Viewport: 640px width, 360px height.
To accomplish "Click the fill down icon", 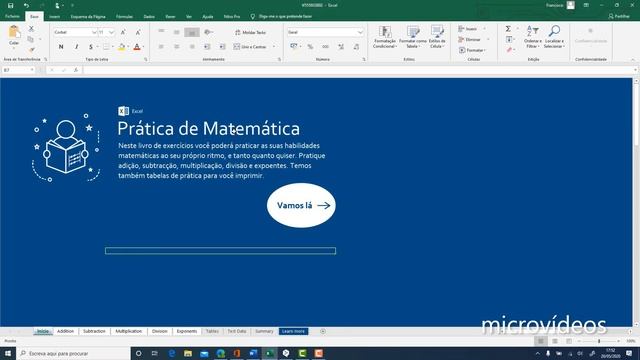I will pos(509,39).
